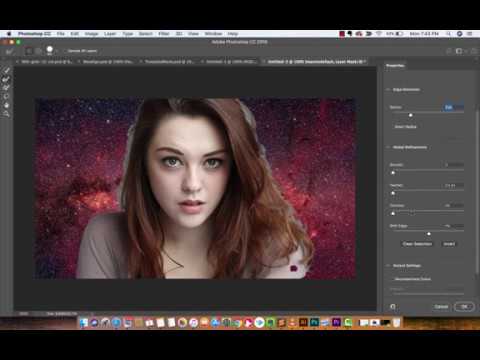Collapse the Global Refinements section
The height and width of the screenshot is (360, 480).
388,147
